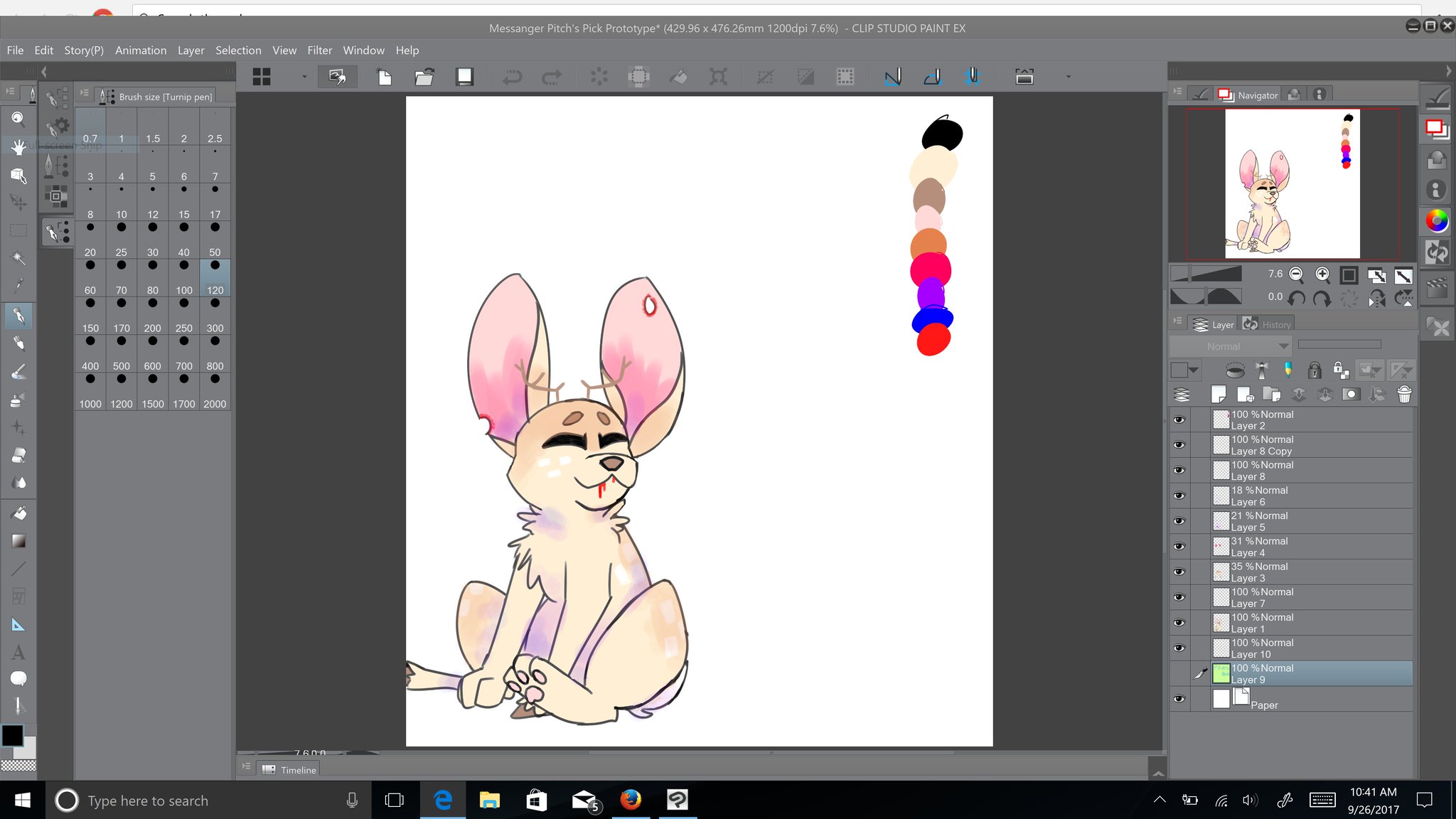Switch to the History tab

(x=1269, y=324)
